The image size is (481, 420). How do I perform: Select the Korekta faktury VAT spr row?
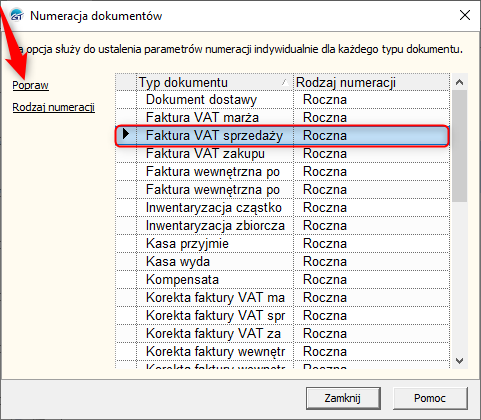283,316
